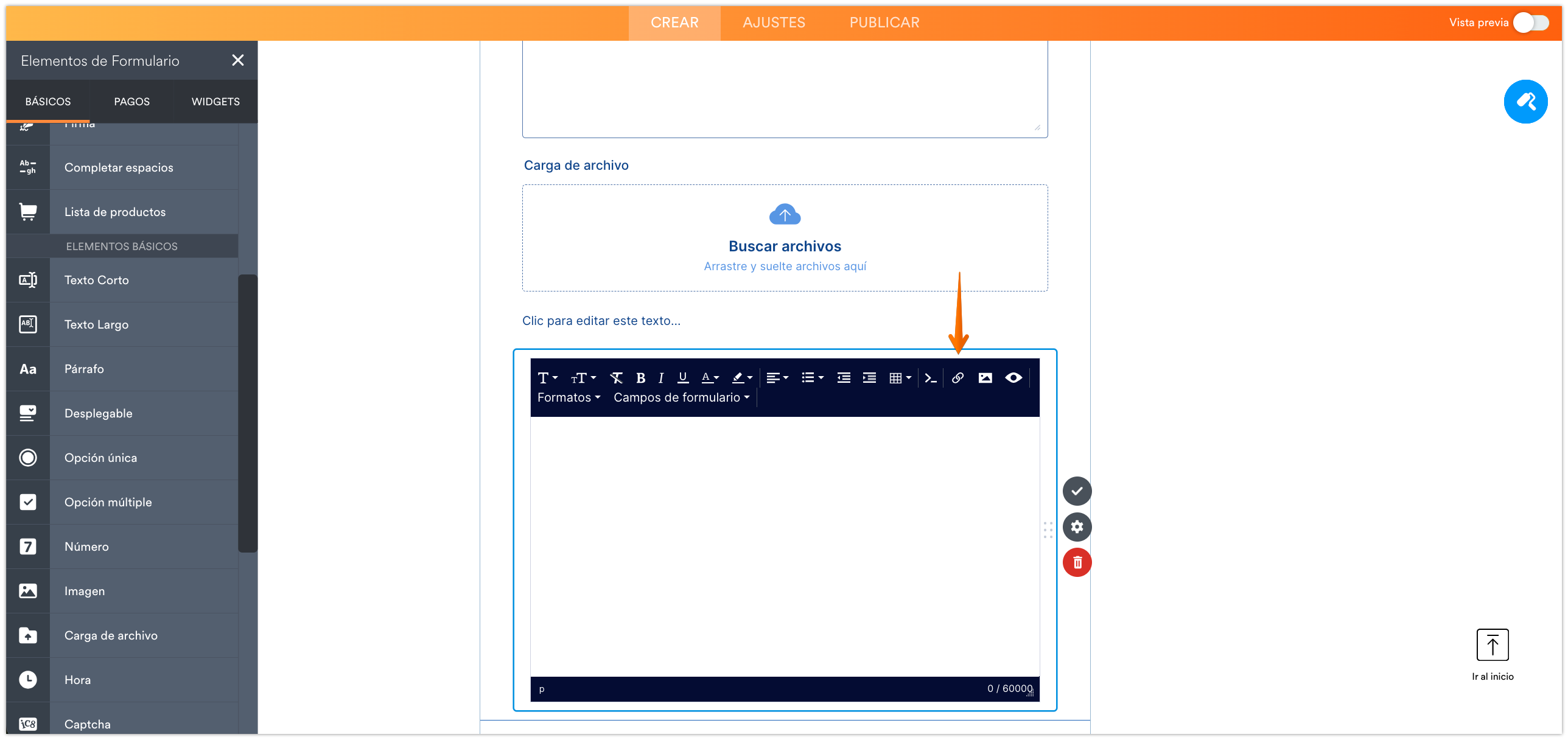
Task: Click the Texto Corto icon
Action: point(28,280)
